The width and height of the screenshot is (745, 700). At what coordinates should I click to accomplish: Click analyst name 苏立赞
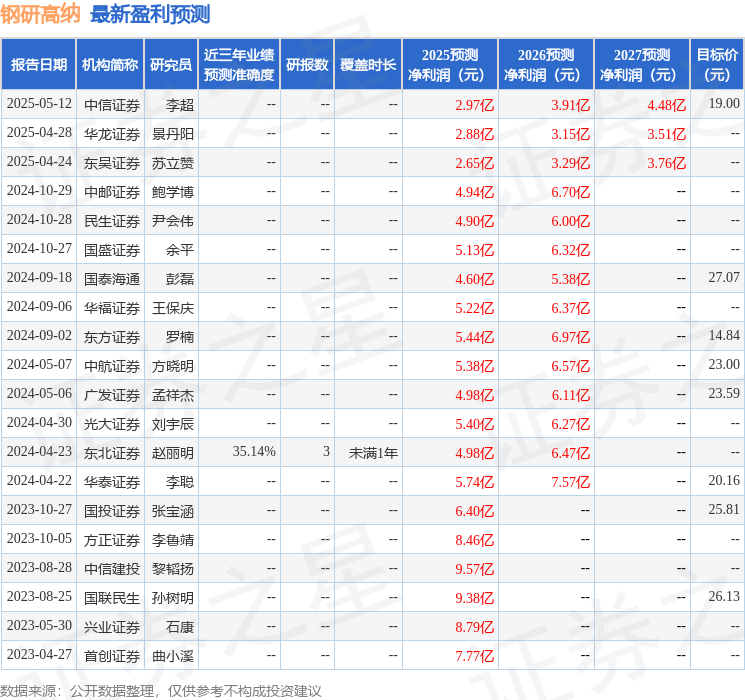point(173,163)
